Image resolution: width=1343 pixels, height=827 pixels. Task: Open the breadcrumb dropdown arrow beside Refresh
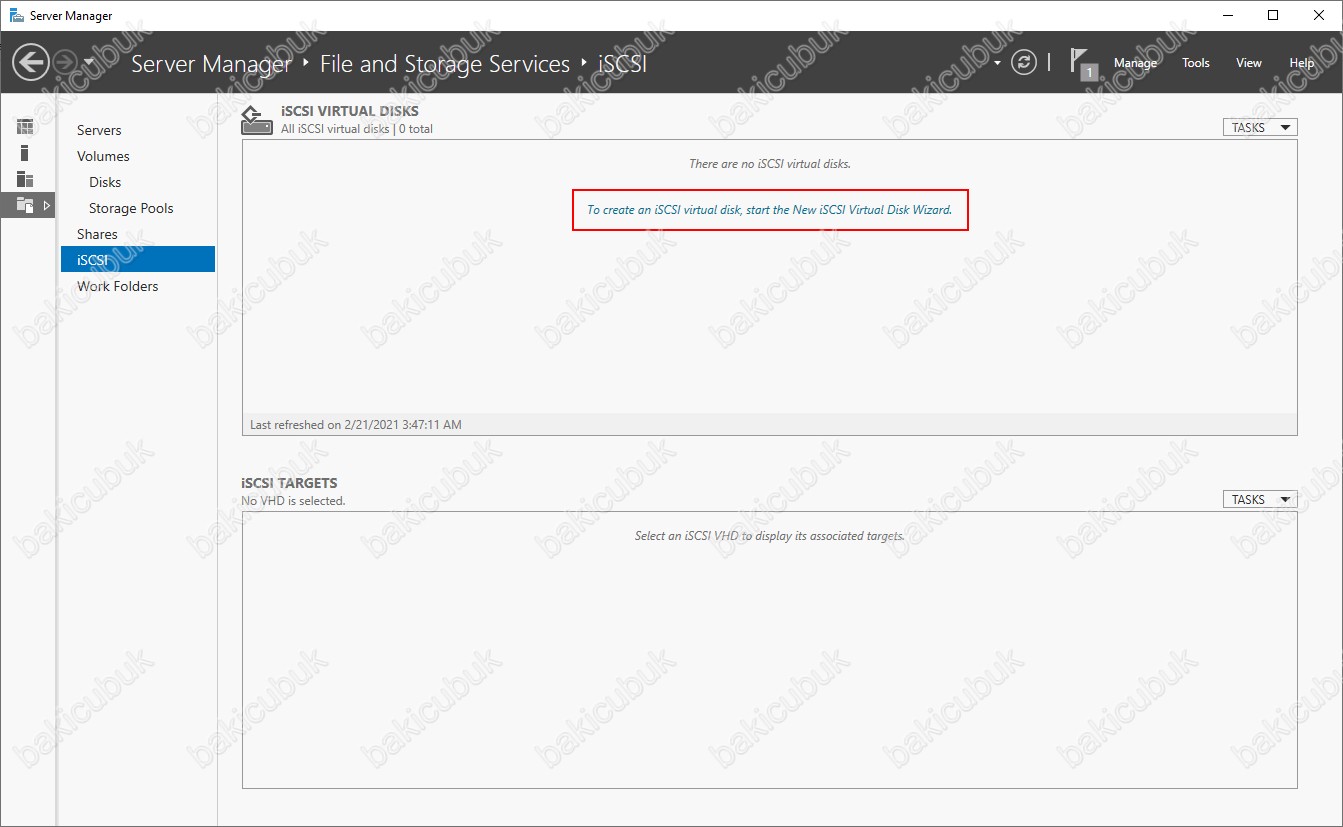[x=997, y=63]
